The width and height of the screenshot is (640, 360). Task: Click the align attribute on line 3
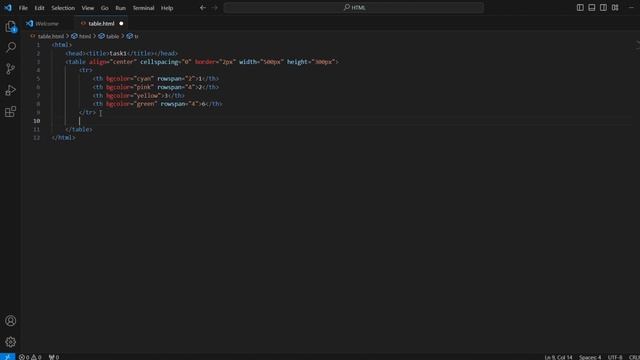(98, 62)
